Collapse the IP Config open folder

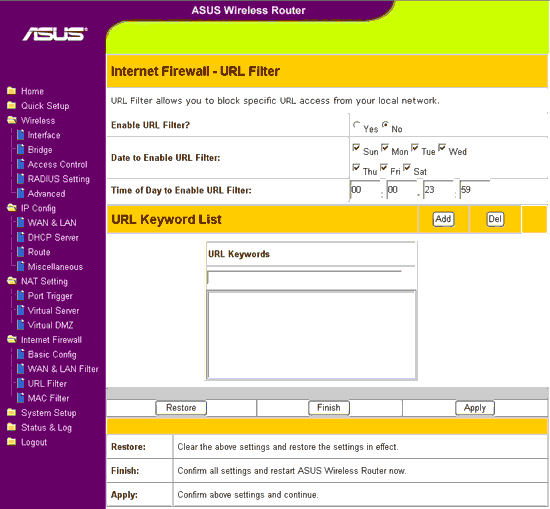(12, 208)
